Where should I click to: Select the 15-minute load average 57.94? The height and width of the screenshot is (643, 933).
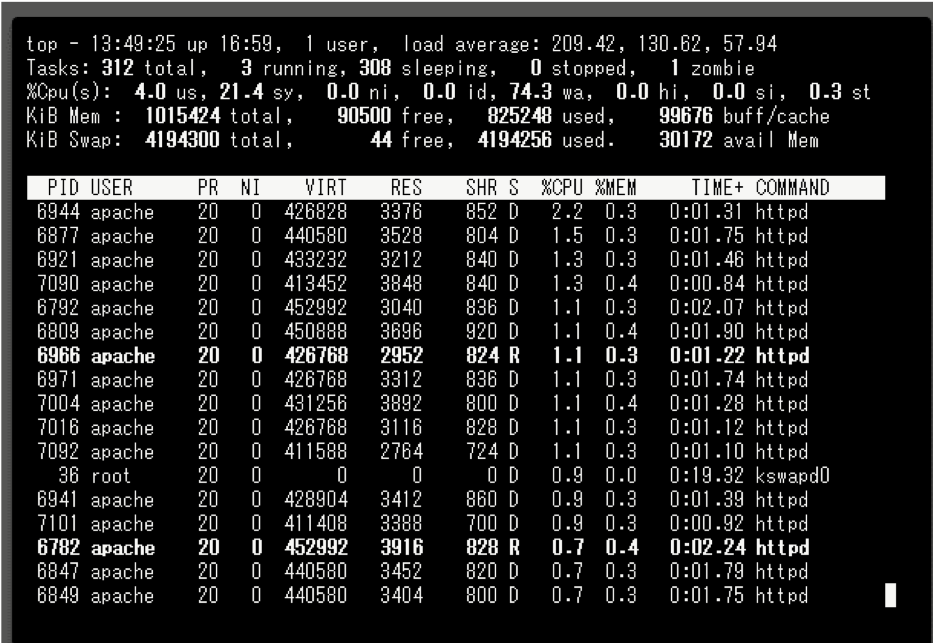click(750, 44)
